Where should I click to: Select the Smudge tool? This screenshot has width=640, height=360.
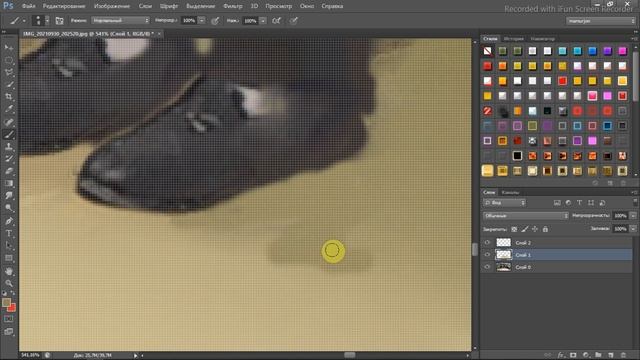click(x=9, y=196)
